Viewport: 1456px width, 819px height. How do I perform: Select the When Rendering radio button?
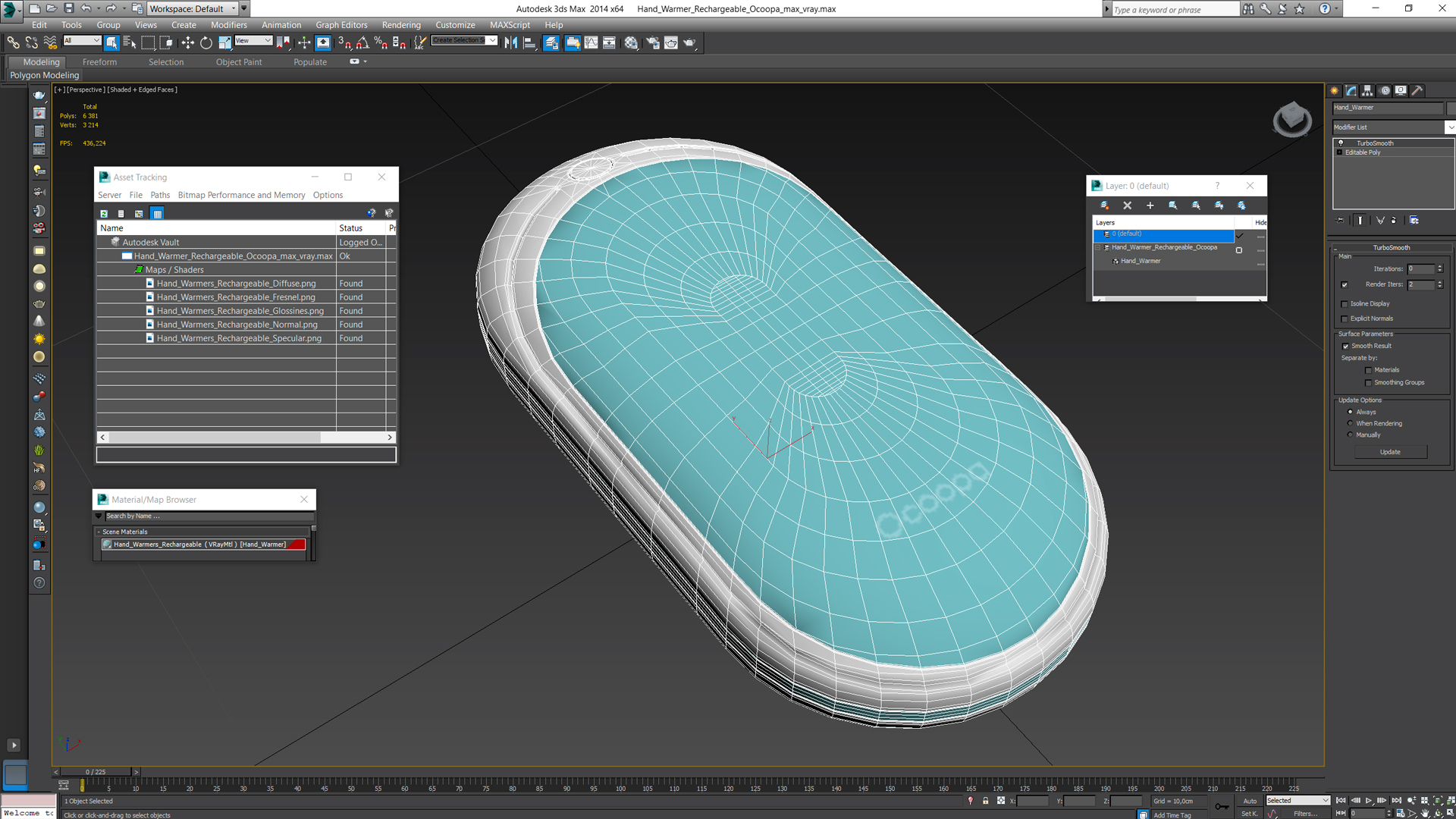(1350, 423)
